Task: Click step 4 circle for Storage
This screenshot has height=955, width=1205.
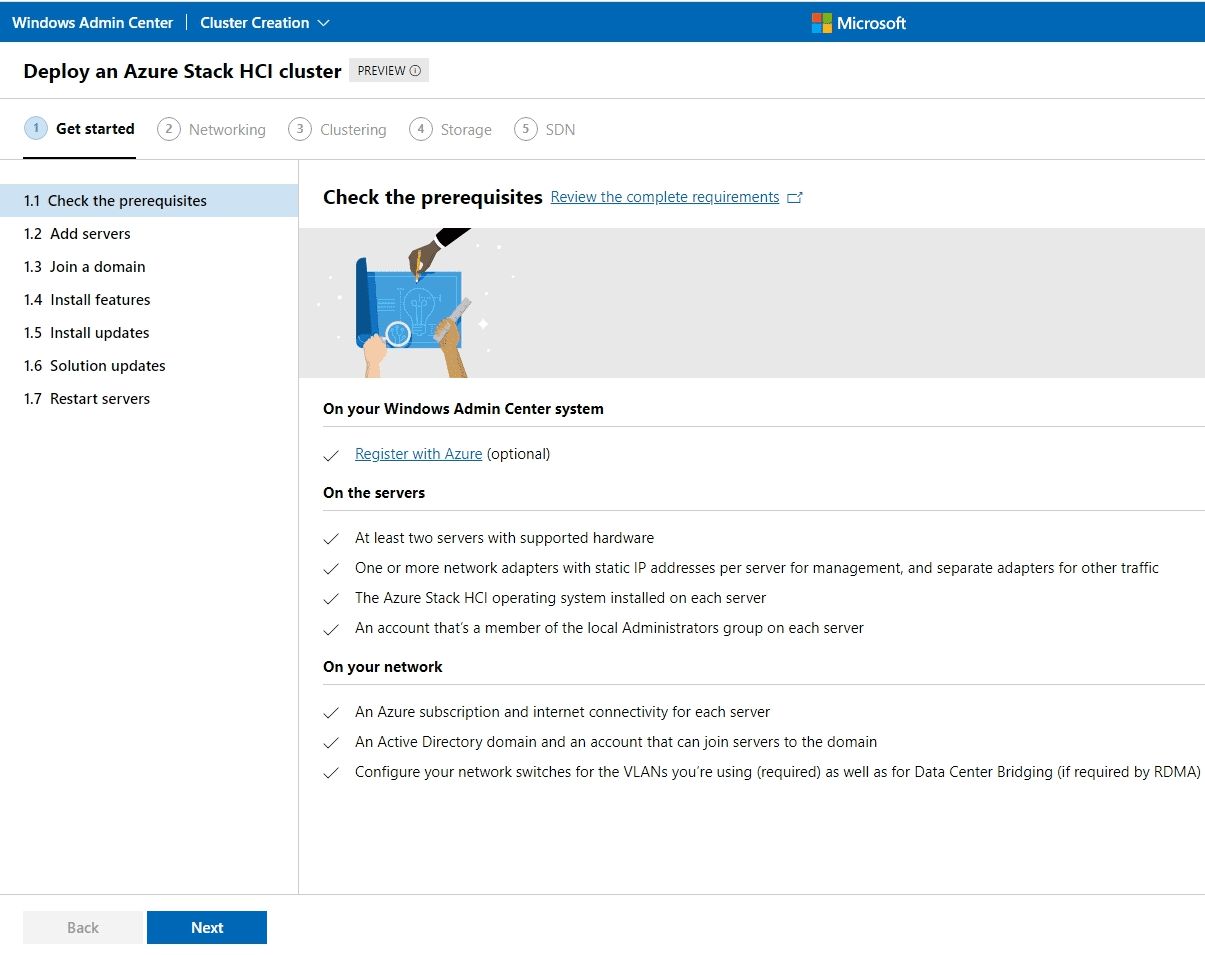Action: coord(421,129)
